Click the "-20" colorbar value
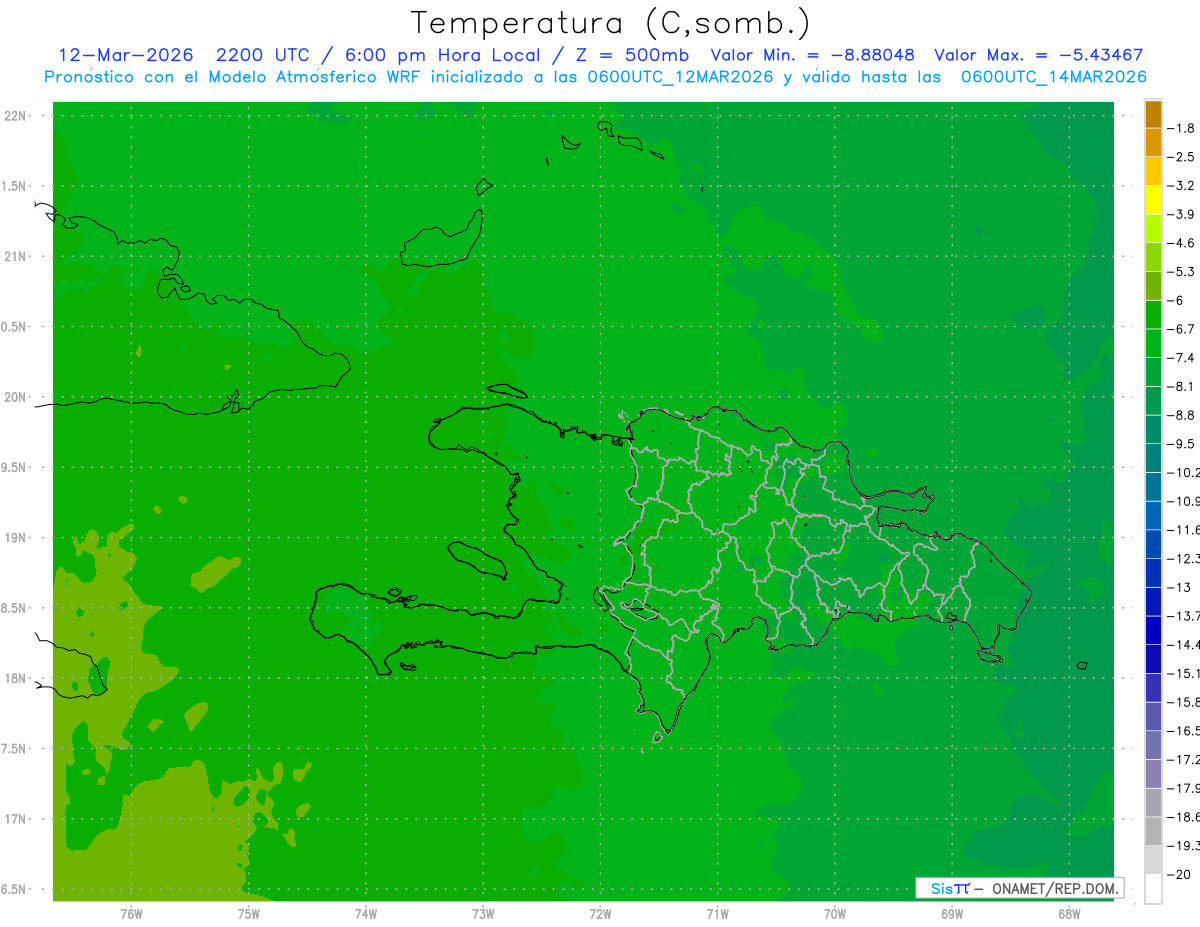 [1178, 874]
